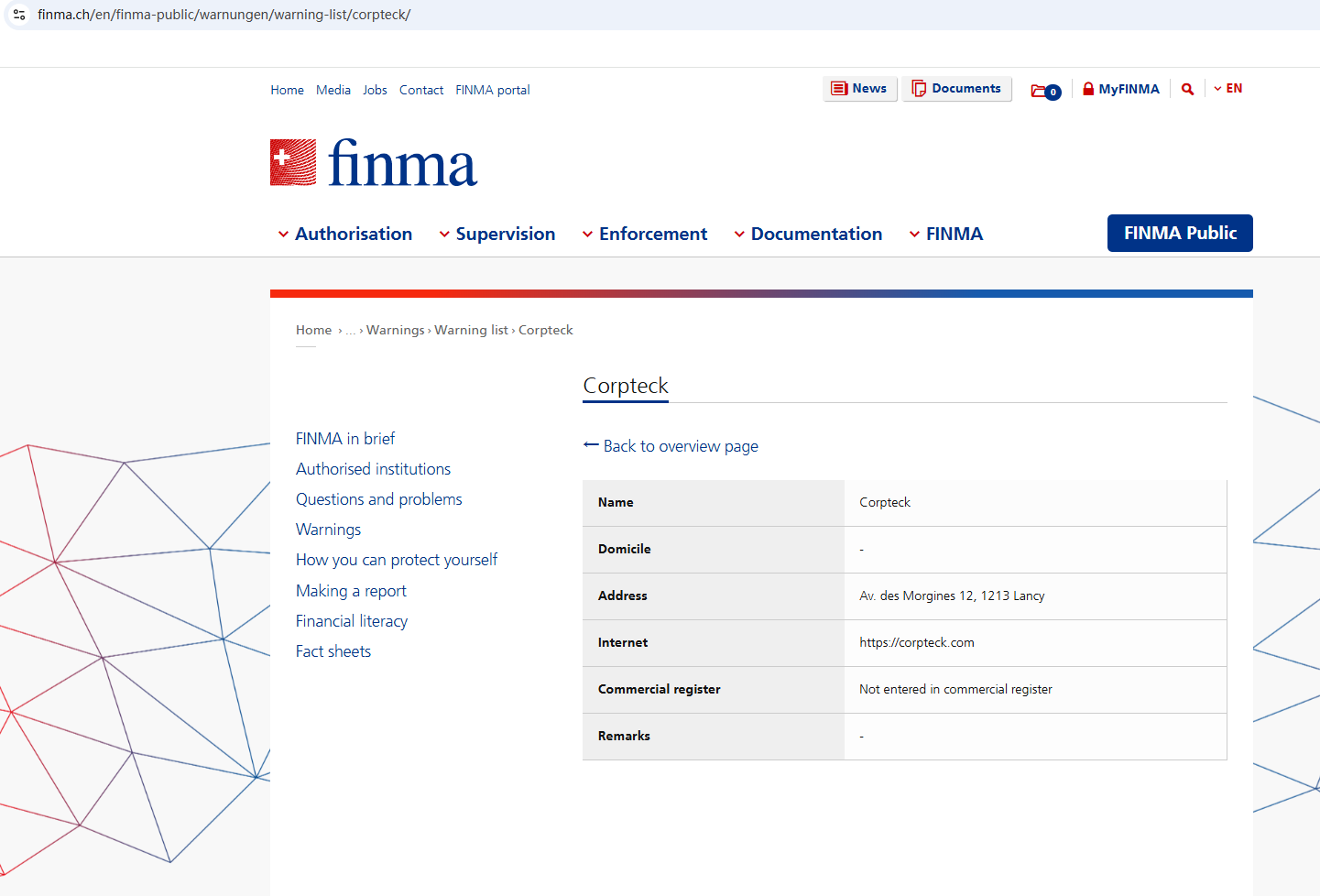
Task: Click the back arrow to overview page
Action: [591, 445]
